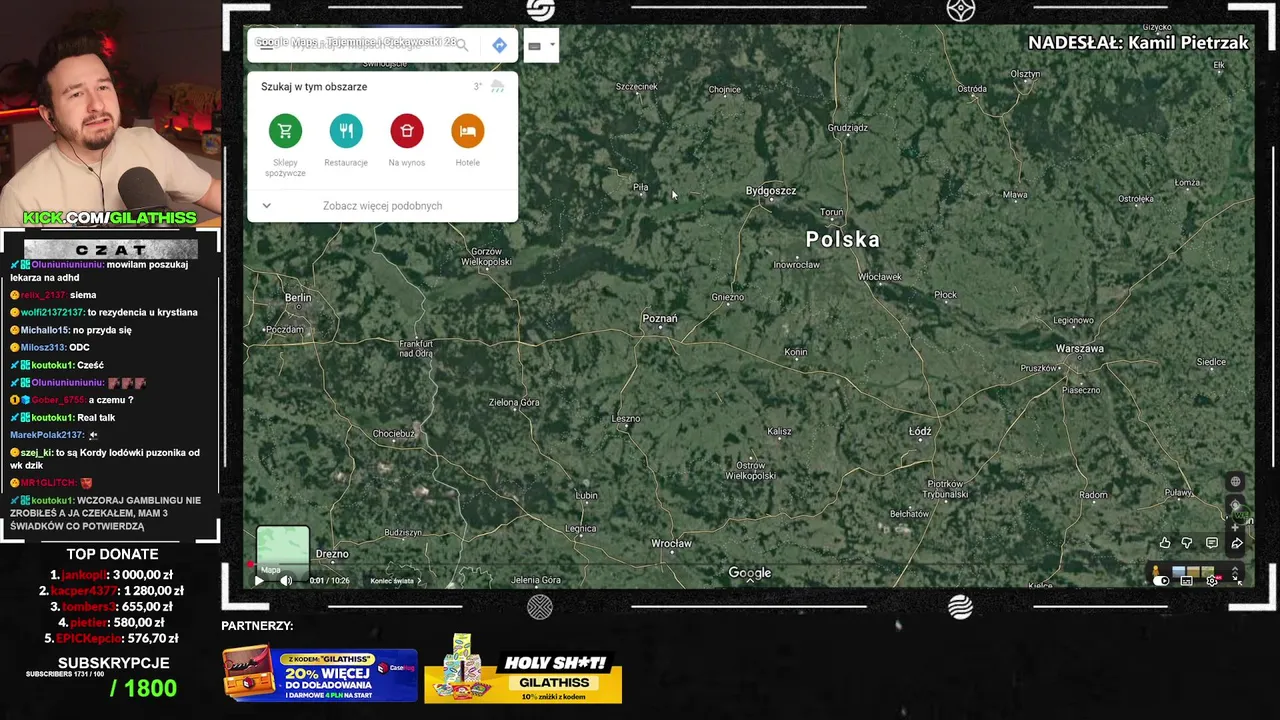Click the rainy weather icon
This screenshot has height=720, width=1280.
pyautogui.click(x=497, y=87)
